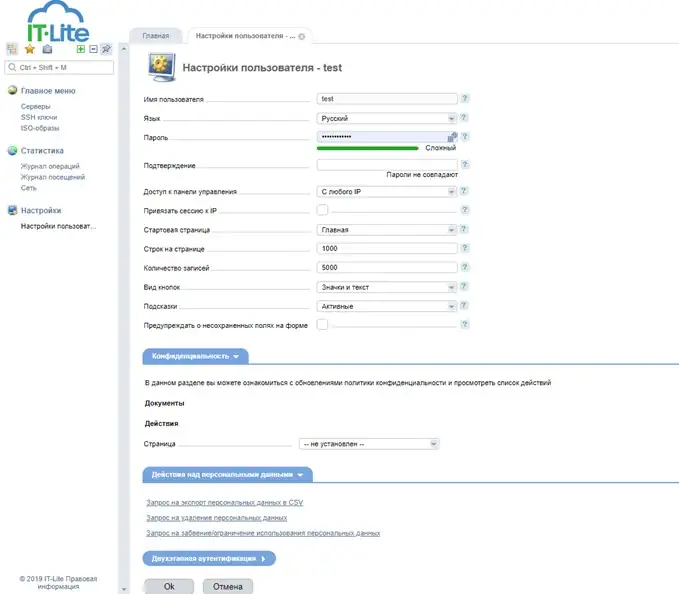Click the generate password icon
The image size is (679, 594).
pyautogui.click(x=452, y=136)
